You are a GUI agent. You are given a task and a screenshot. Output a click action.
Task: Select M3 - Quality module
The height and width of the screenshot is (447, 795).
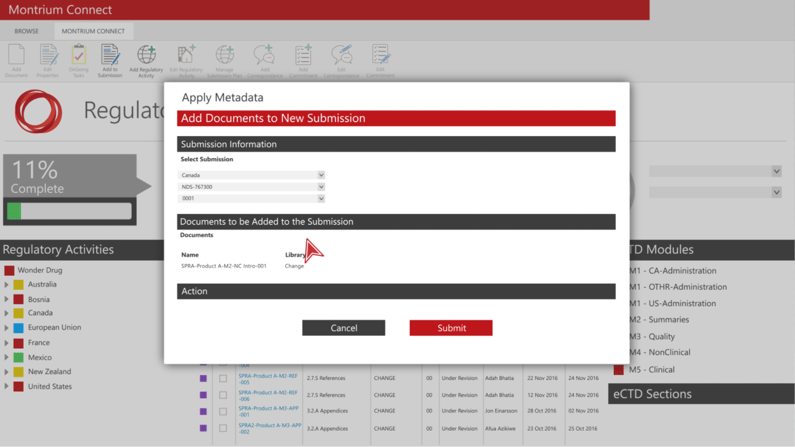[652, 337]
